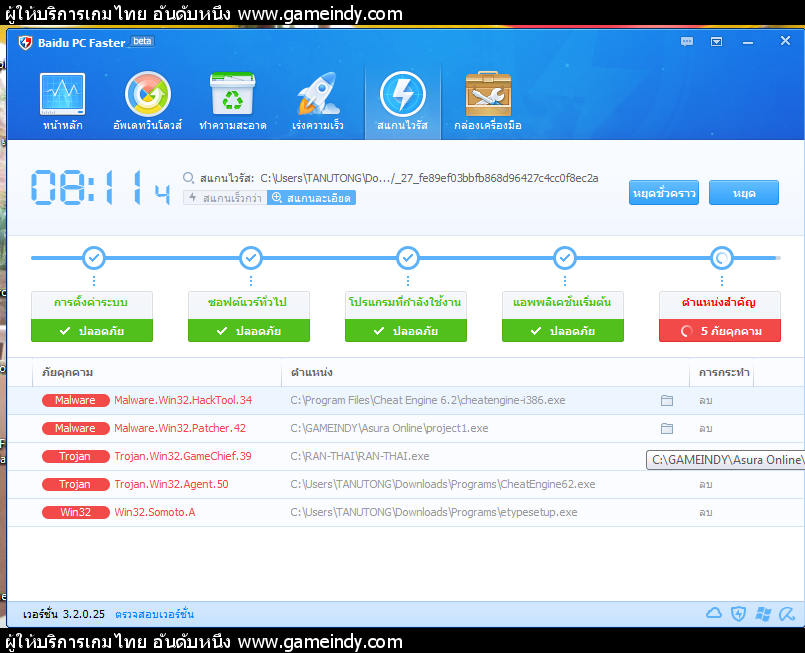Select the Malware.Win32.Patcher.42 threat name
The image size is (805, 653).
point(180,428)
